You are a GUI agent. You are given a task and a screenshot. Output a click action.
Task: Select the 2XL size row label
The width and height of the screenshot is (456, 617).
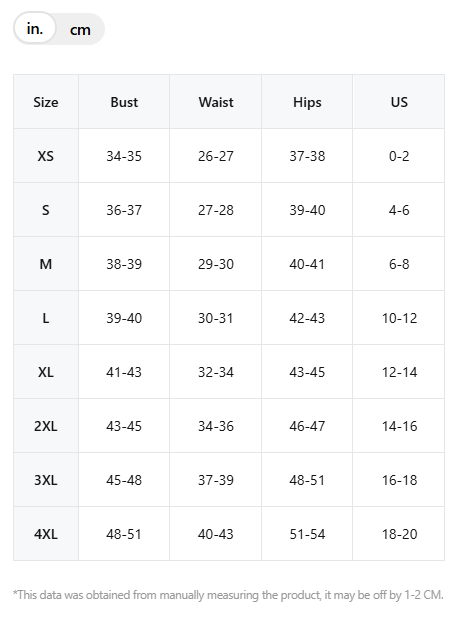46,426
